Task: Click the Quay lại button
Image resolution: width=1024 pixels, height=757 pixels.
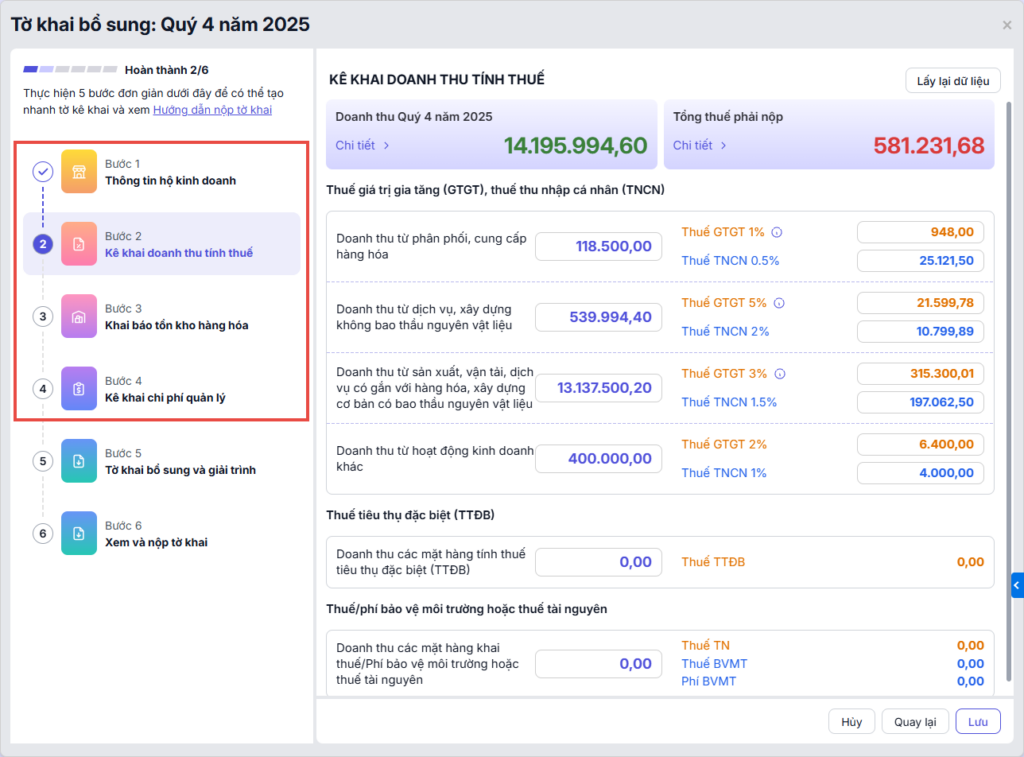Action: click(x=915, y=722)
